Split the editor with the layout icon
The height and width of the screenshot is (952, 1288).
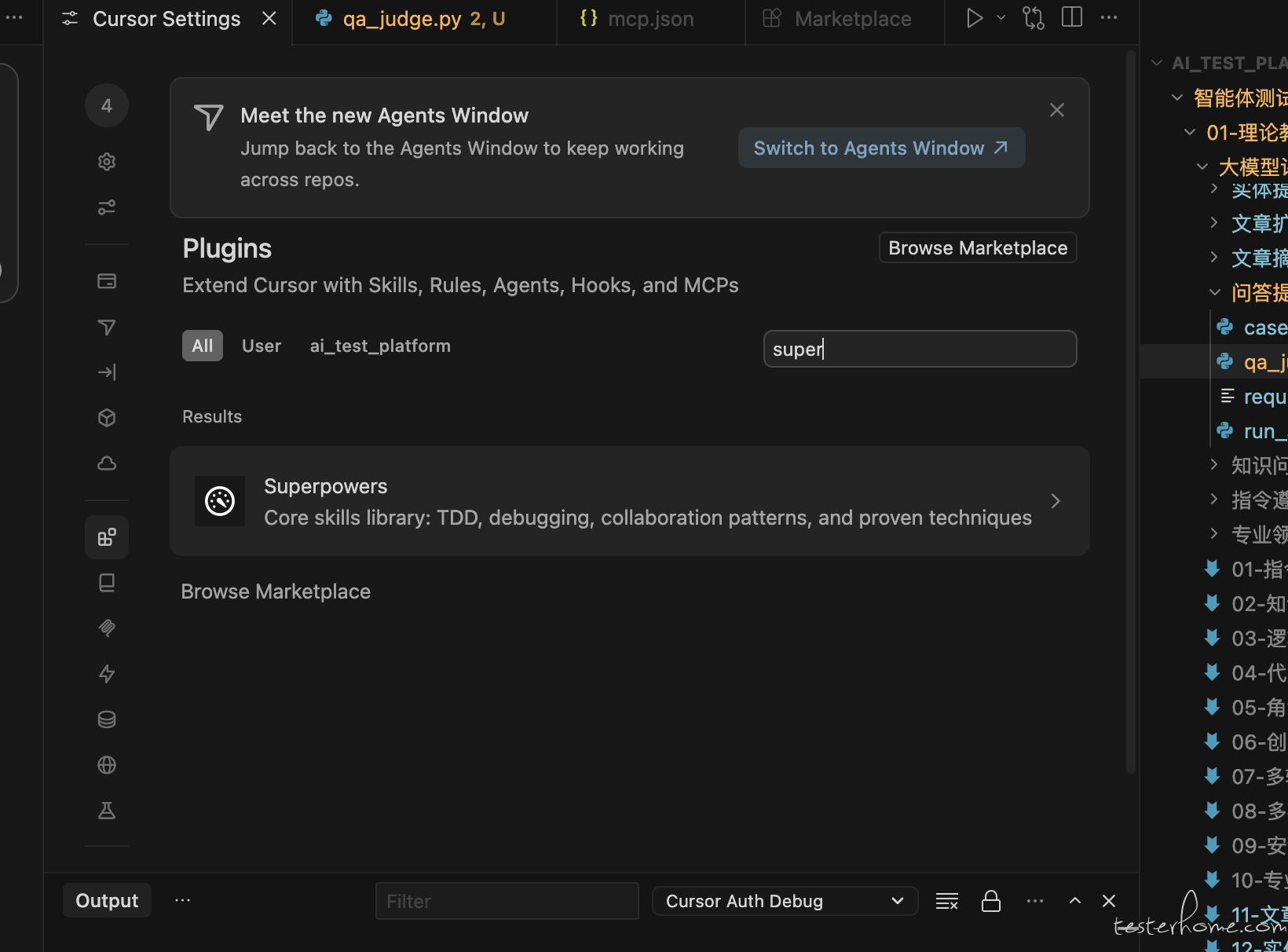pos(1072,17)
